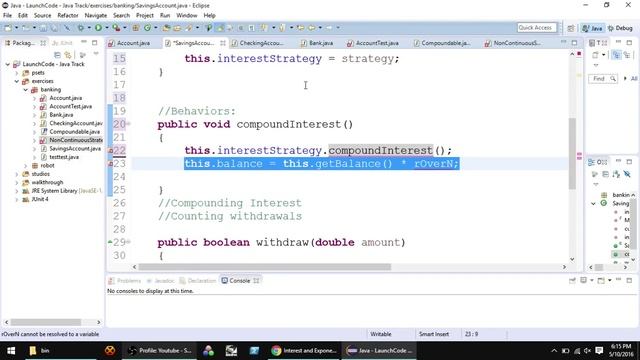Click the Debug bug icon in toolbar
Image resolution: width=640 pixels, height=360 pixels.
(x=81, y=28)
